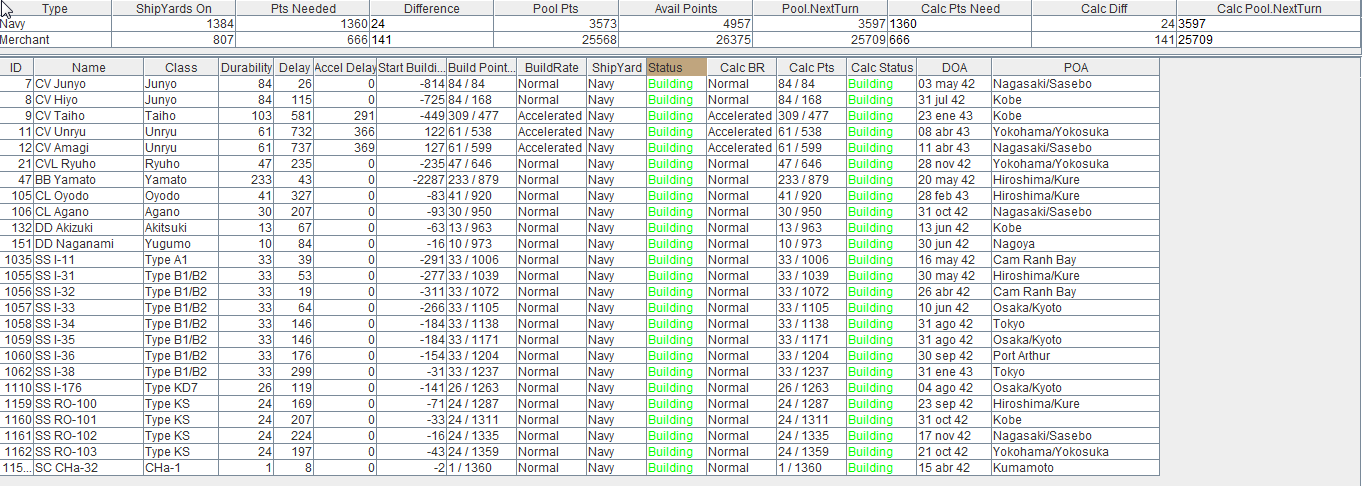Click the Port Arthur POA cell
This screenshot has width=1362, height=486.
pos(1075,356)
